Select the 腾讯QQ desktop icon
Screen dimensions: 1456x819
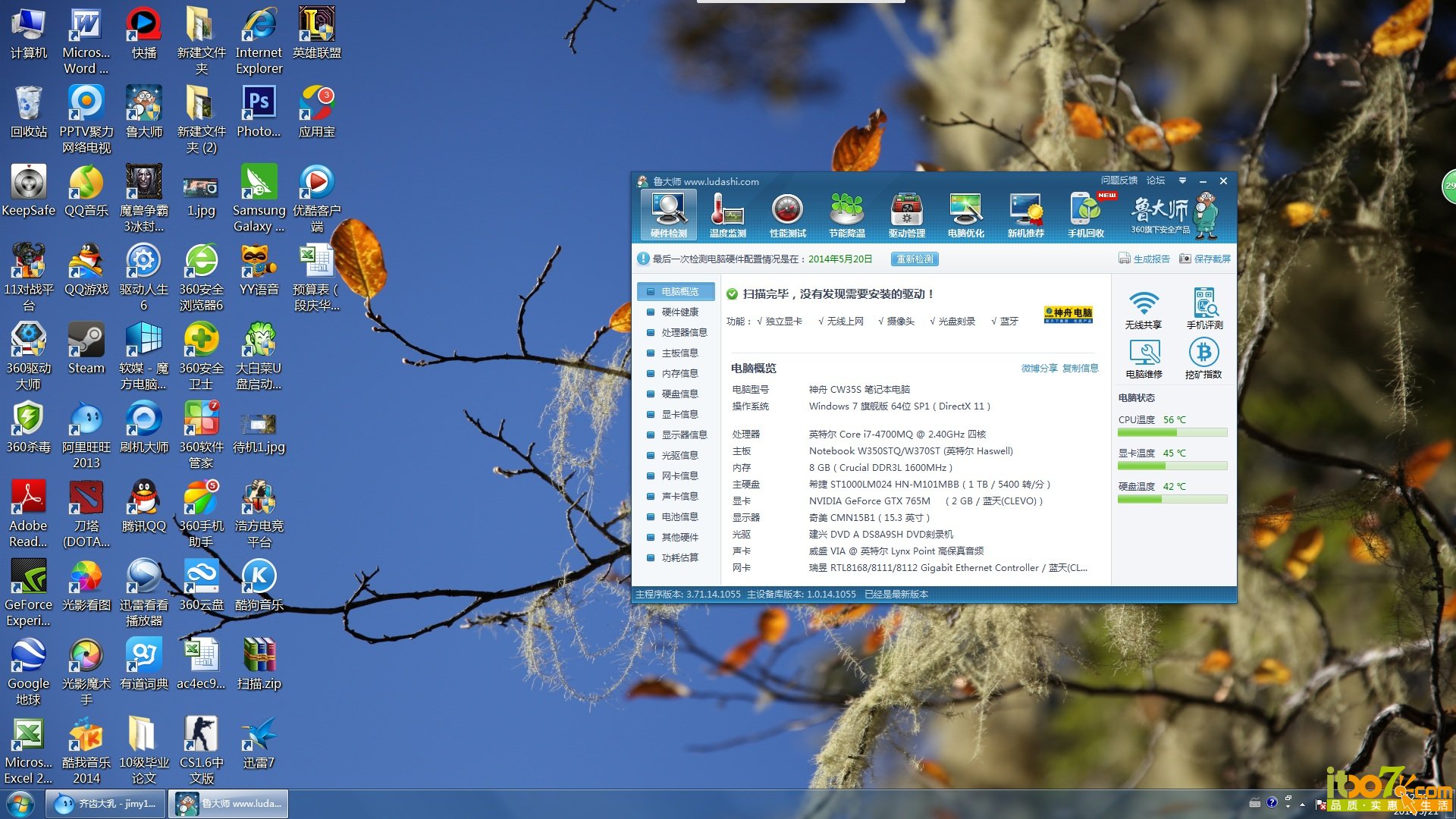[144, 507]
